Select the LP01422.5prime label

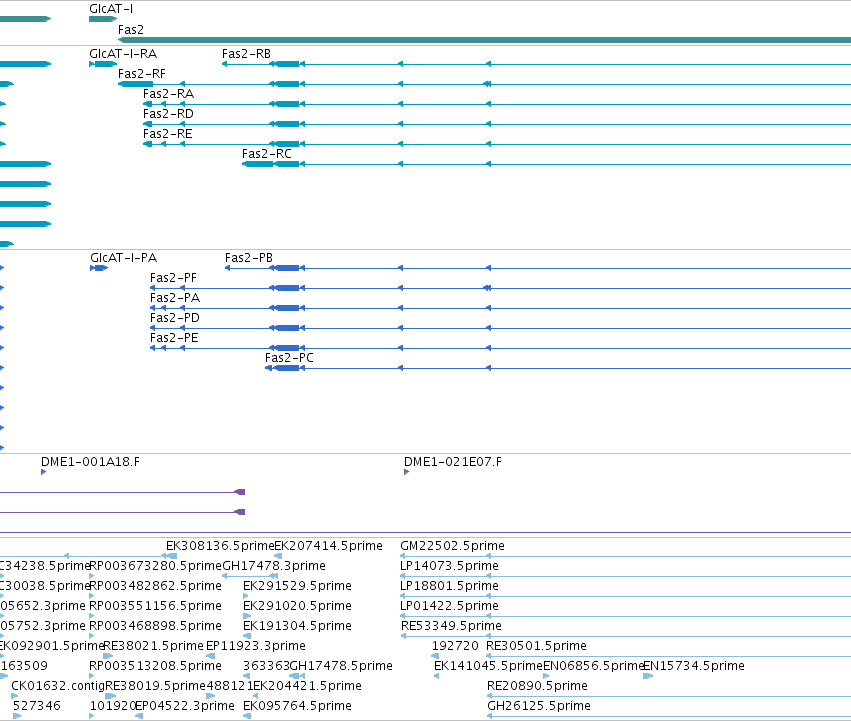(x=449, y=606)
